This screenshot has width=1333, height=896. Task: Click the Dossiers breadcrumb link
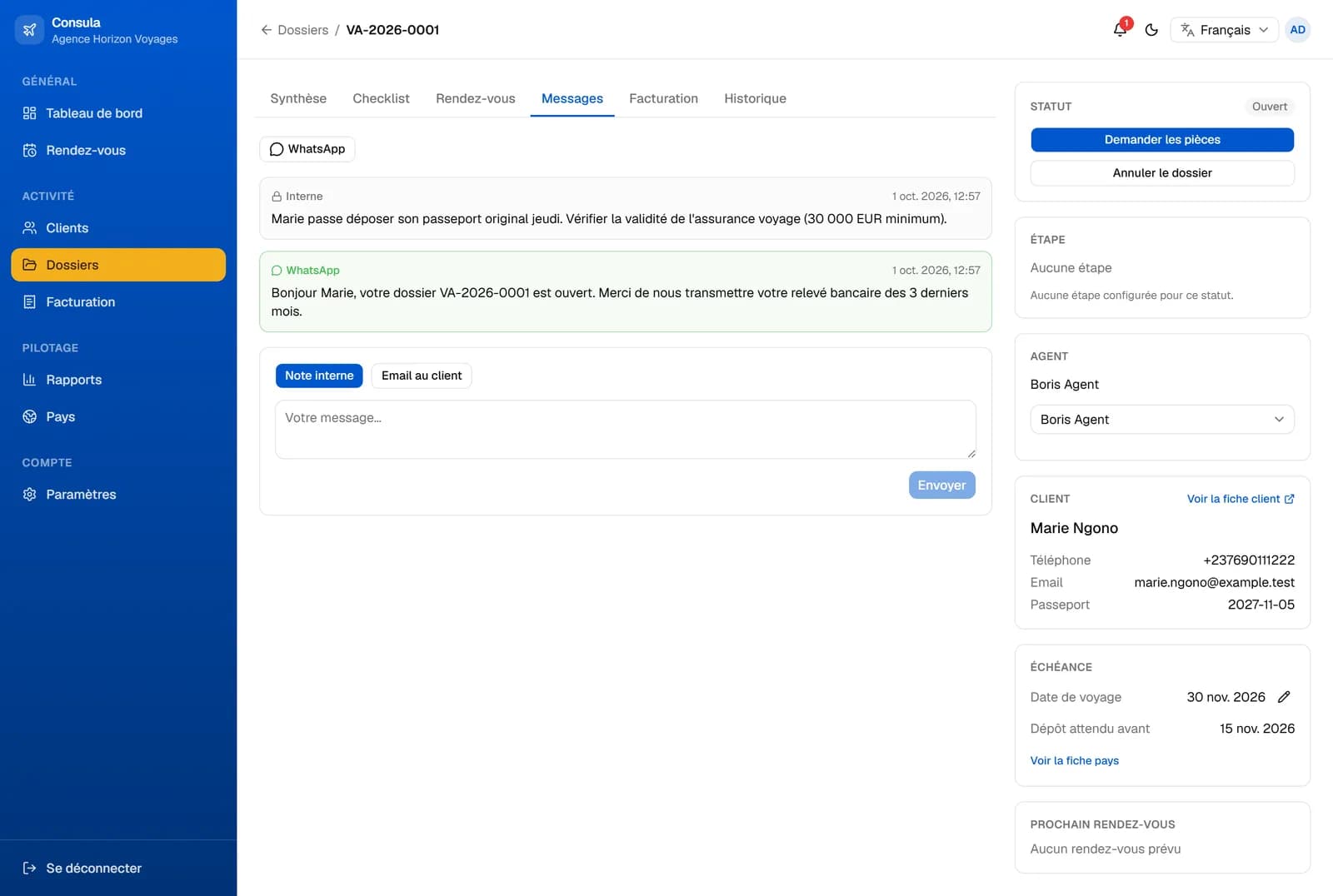click(302, 30)
